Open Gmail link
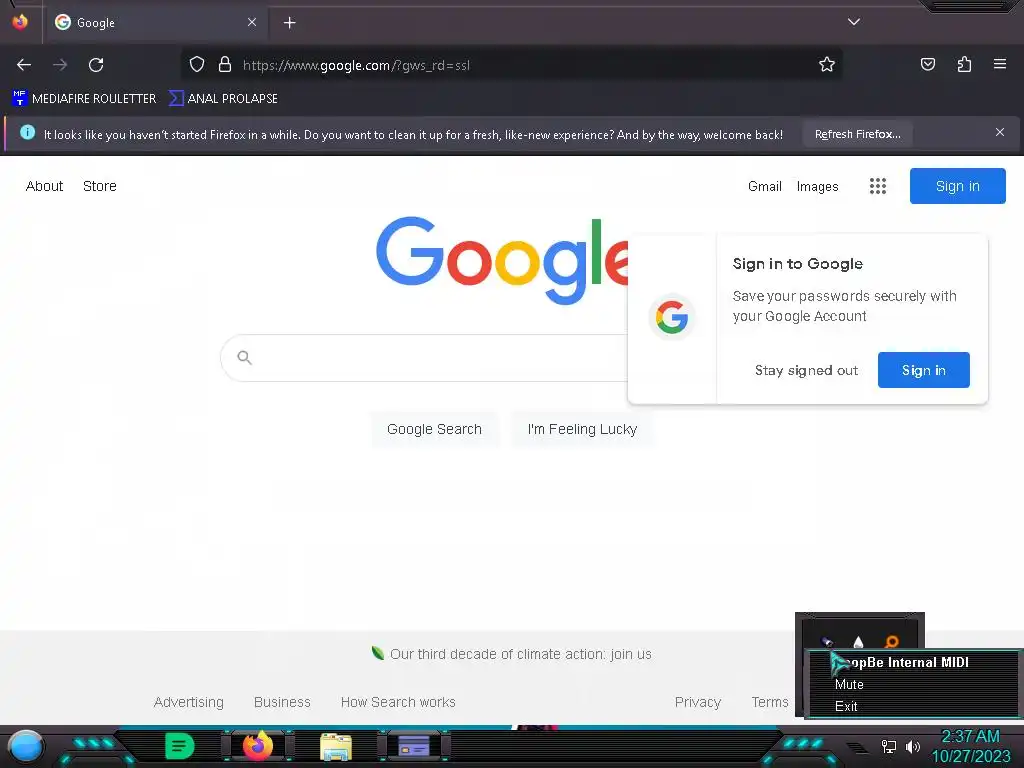 (x=765, y=187)
